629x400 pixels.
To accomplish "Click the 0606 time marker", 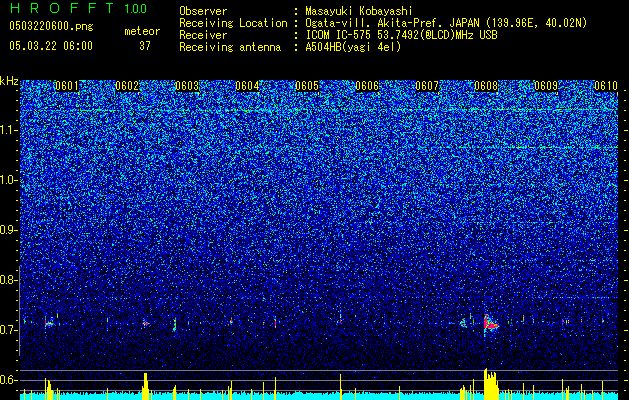I will coord(367,86).
